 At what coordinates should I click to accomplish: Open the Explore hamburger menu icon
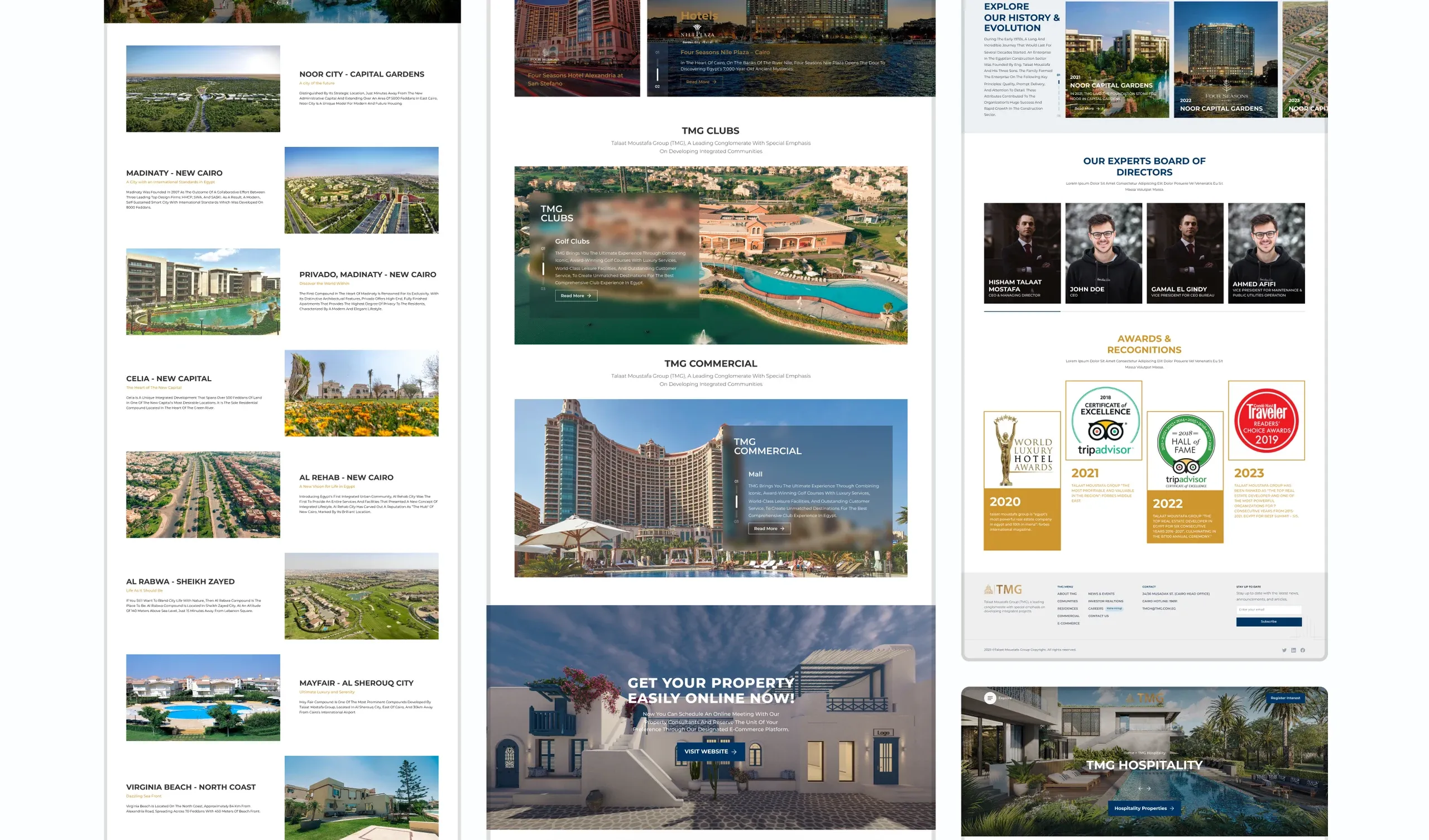(x=990, y=698)
